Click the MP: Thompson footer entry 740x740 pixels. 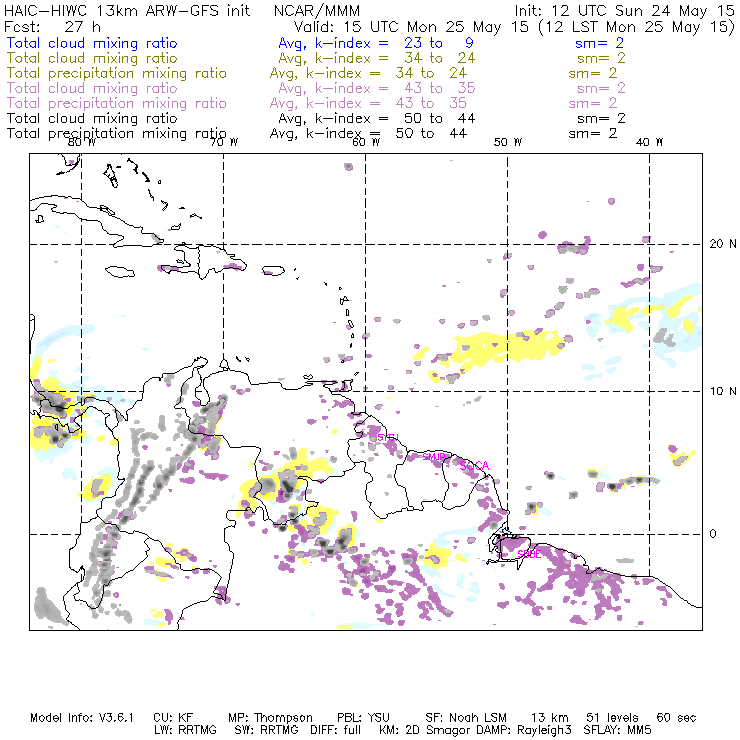[270, 718]
